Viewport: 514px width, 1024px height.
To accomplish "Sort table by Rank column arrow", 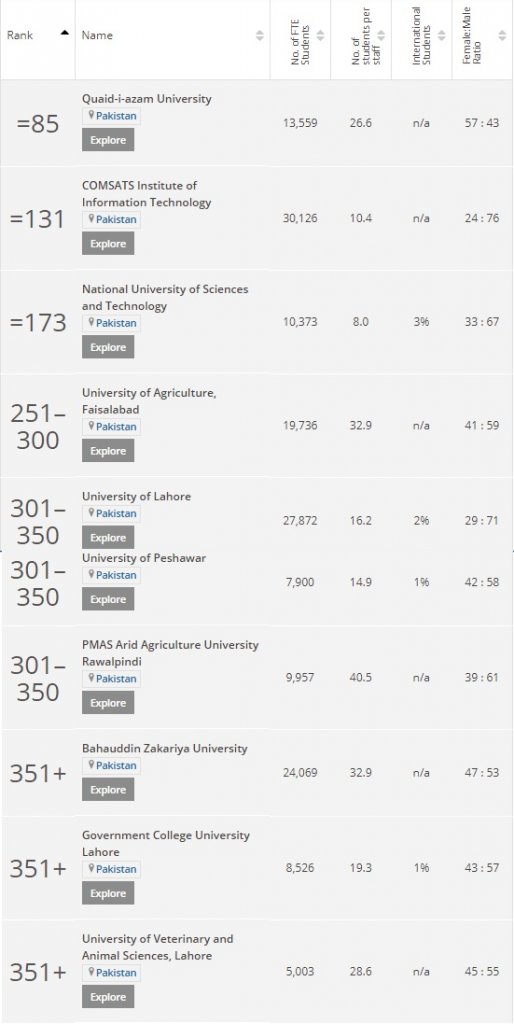I will [x=65, y=33].
